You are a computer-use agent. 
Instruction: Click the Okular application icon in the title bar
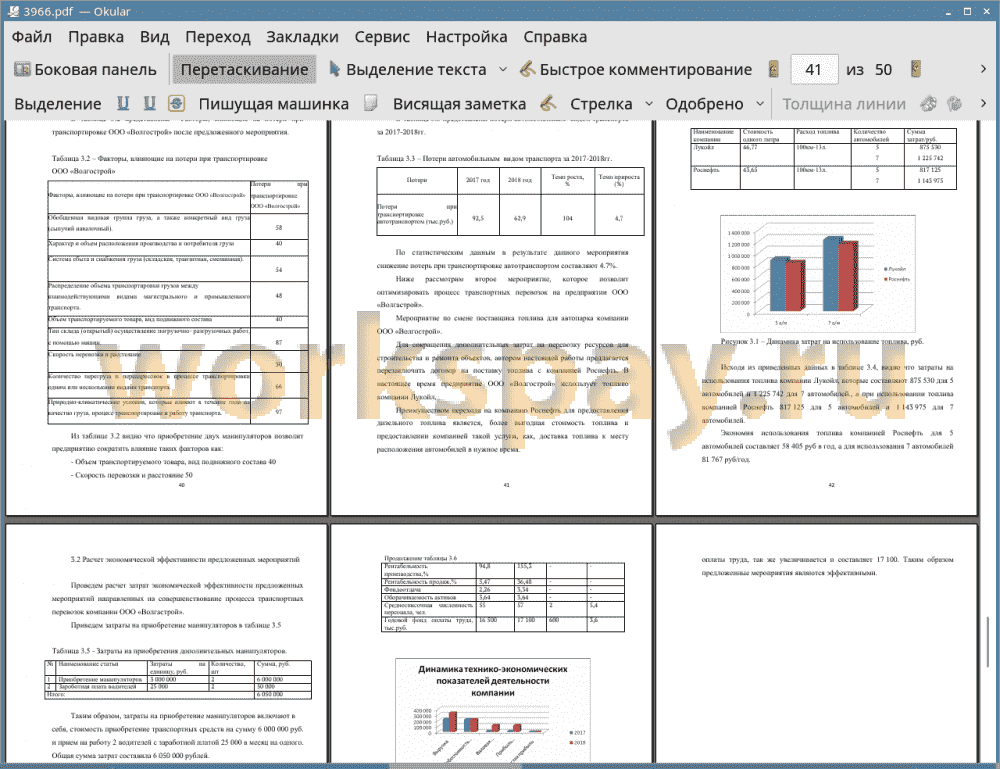[x=13, y=11]
